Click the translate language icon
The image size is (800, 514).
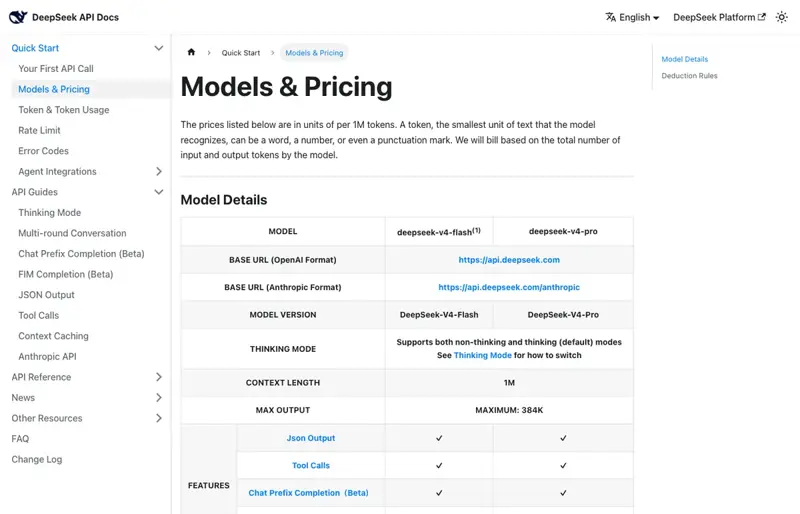610,17
